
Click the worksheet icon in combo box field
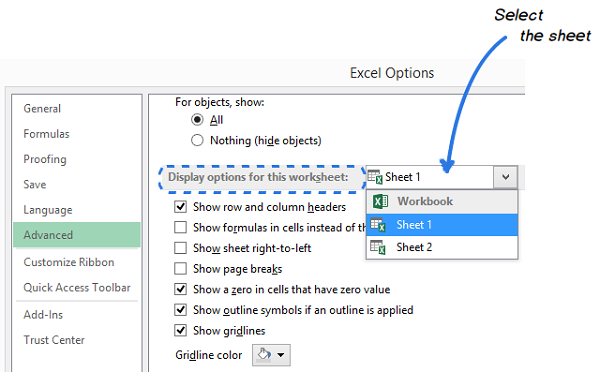(375, 177)
